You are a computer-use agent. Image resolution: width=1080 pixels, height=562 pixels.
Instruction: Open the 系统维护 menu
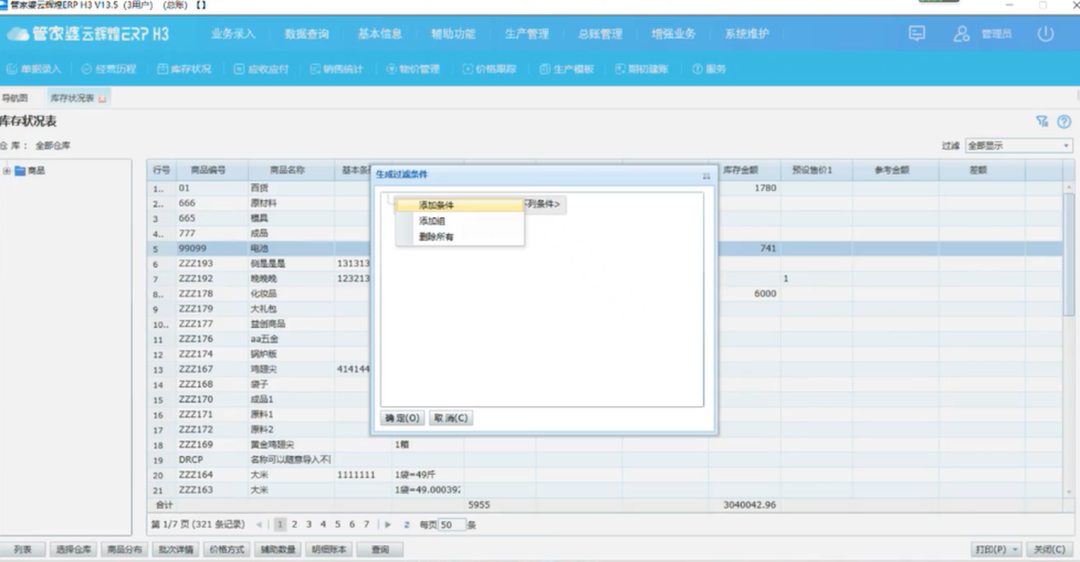tap(747, 34)
